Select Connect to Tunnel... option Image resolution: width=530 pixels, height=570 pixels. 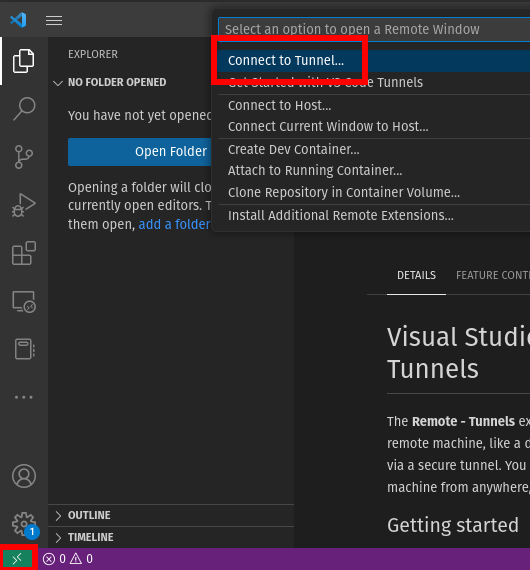(x=374, y=60)
